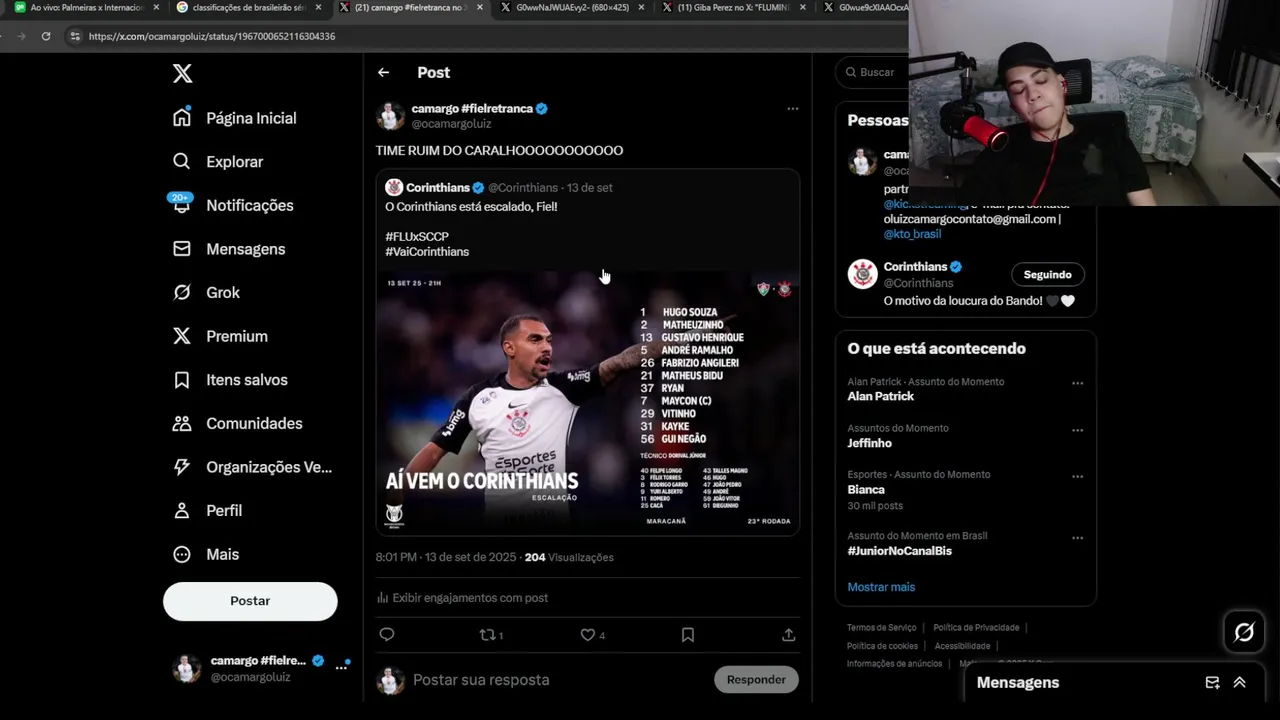Open camargo avatar on post header
1280x720 pixels.
coord(390,116)
